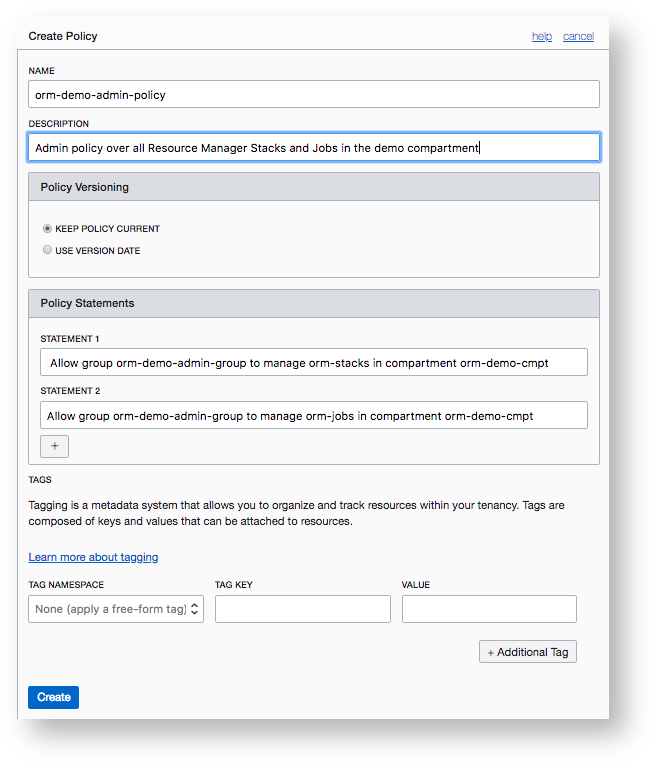Click the Tag Key input field
Viewport: 657px width, 767px height.
[x=302, y=609]
